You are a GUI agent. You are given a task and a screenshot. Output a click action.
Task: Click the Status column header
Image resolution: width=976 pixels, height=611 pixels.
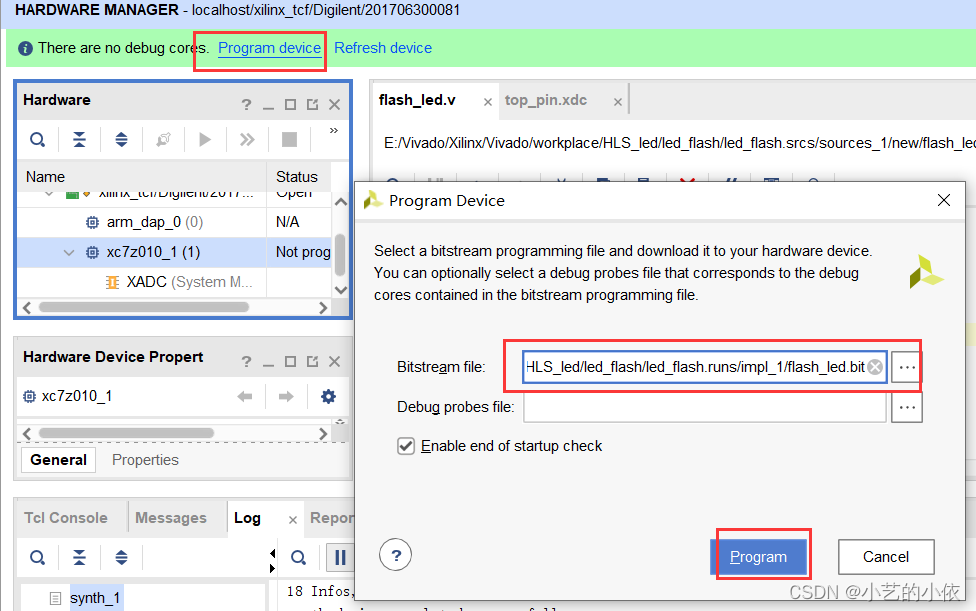(299, 177)
